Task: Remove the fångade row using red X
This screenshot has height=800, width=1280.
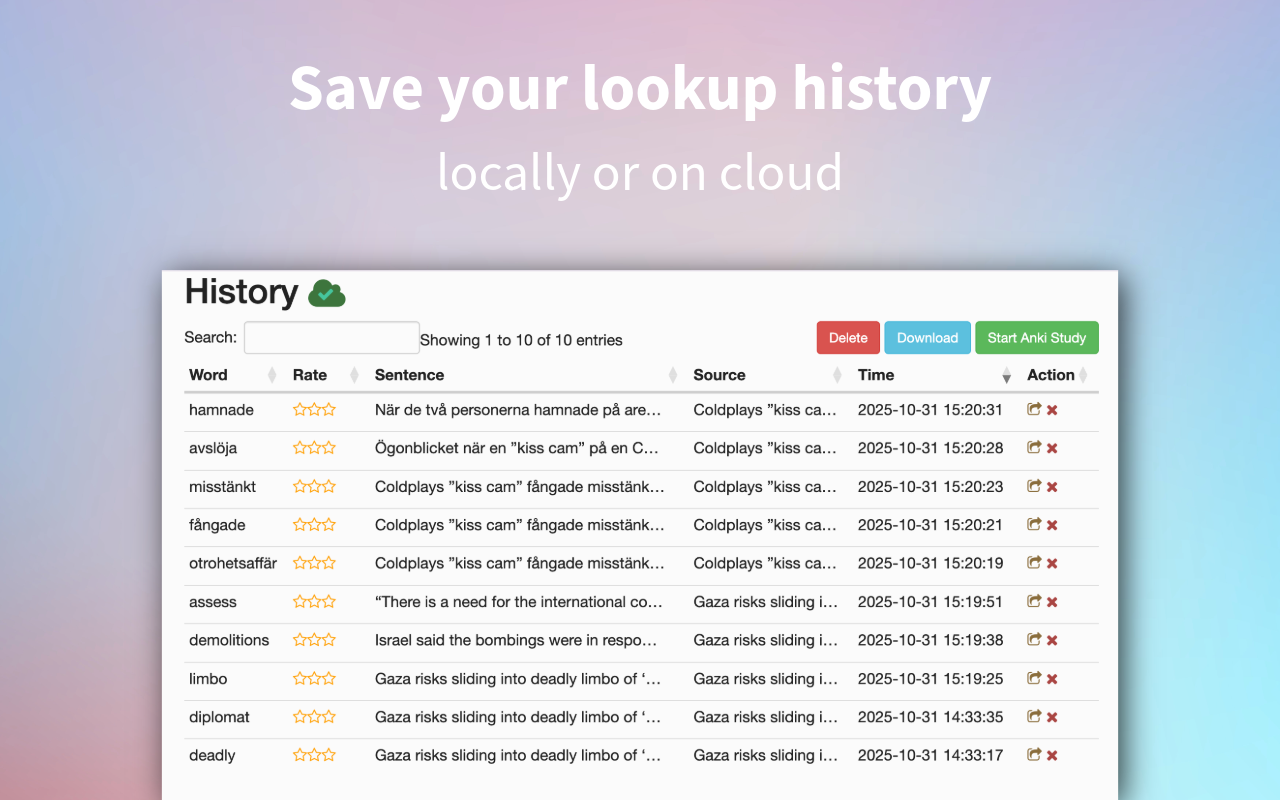Action: 1052,526
